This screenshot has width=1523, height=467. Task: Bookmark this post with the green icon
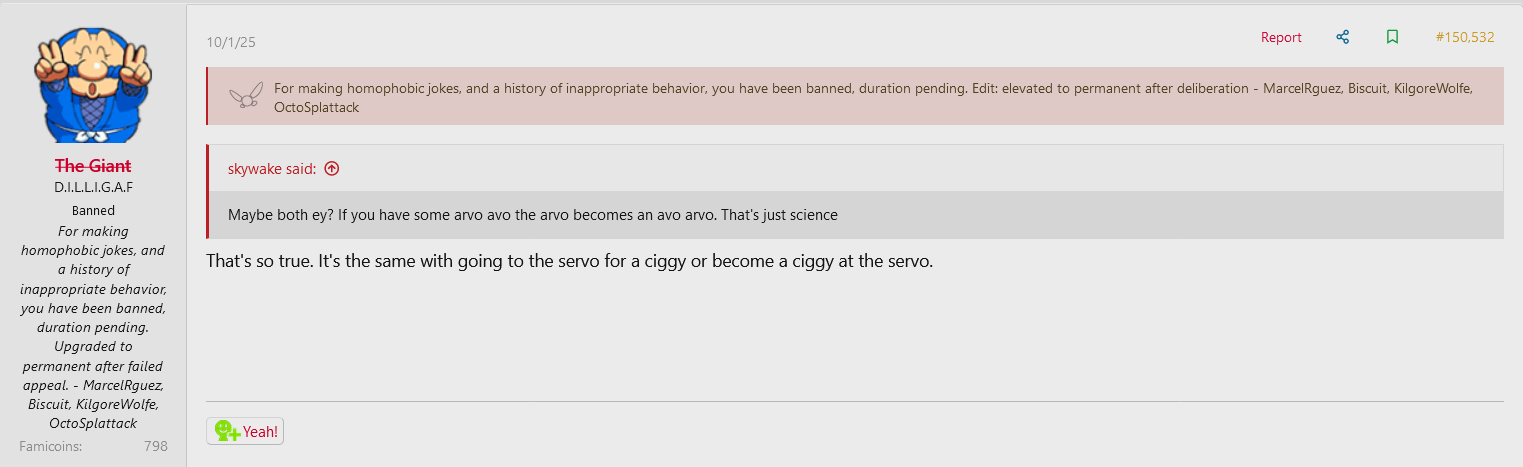(1392, 37)
